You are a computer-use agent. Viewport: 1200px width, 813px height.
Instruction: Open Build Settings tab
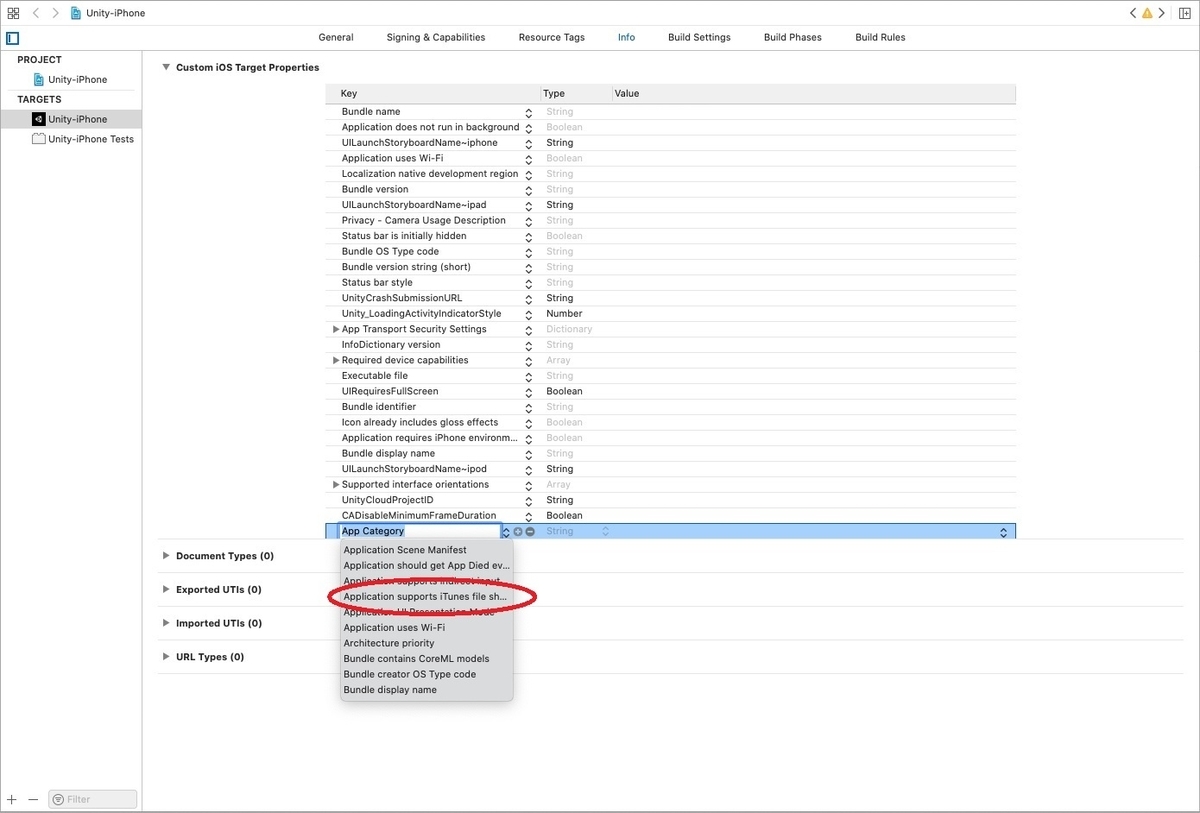699,37
